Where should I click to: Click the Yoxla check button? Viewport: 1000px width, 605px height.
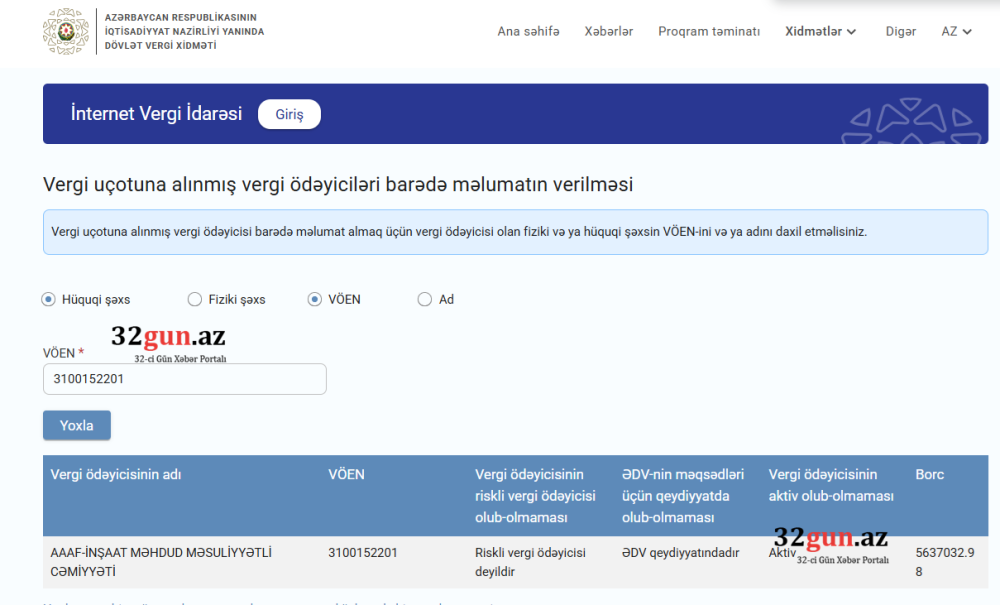(77, 425)
